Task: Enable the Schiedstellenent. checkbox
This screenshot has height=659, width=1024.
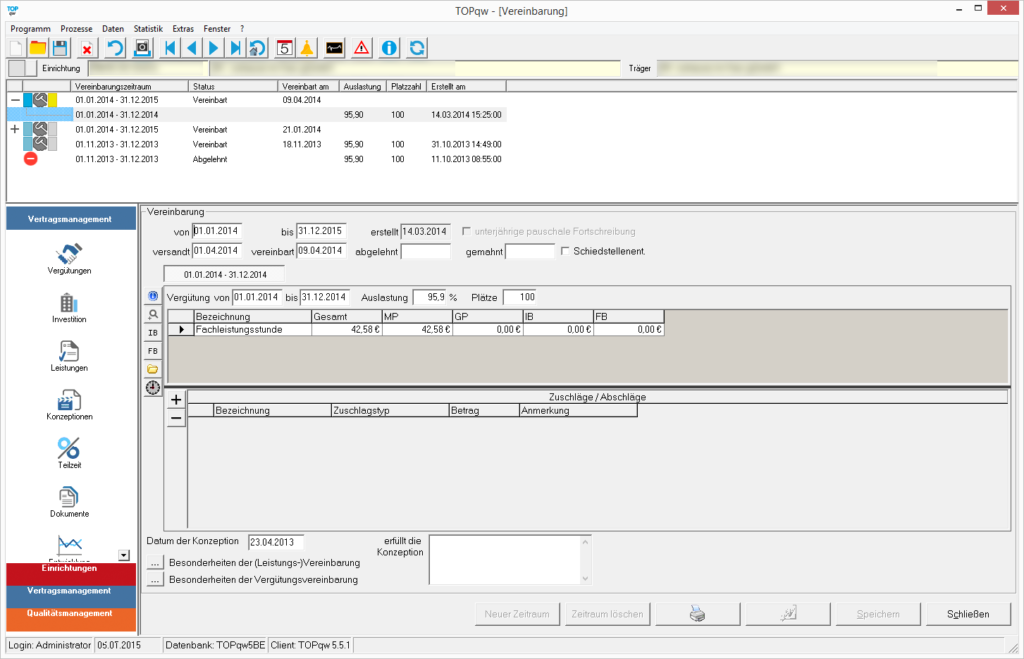Action: (566, 250)
